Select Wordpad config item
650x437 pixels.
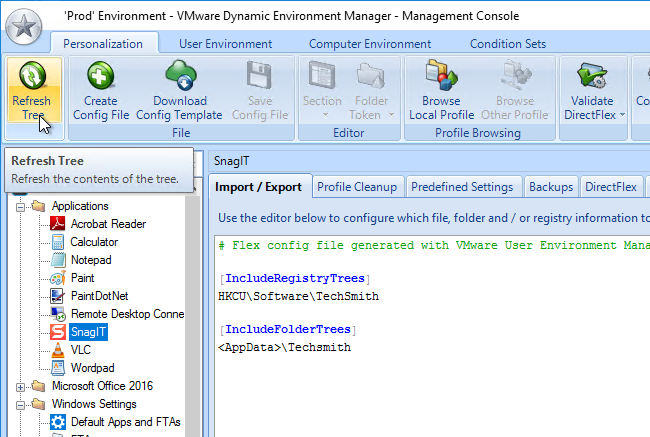pos(92,368)
